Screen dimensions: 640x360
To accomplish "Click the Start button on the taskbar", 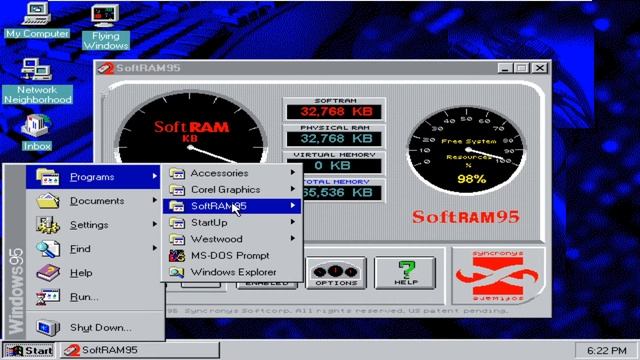I will (29, 350).
